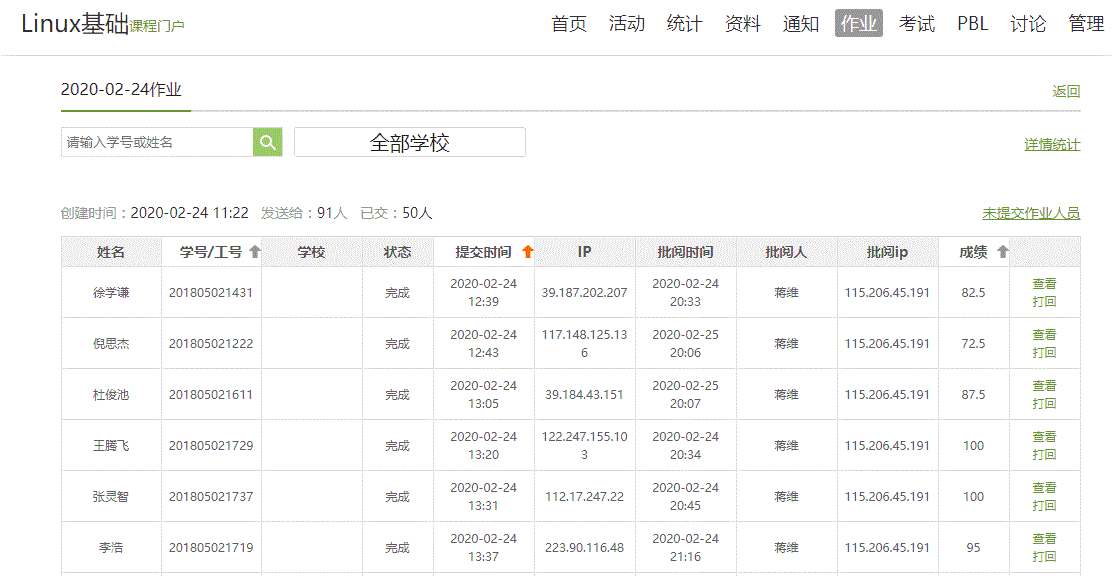
Task: Open the 统计 navigation item
Action: 685,24
